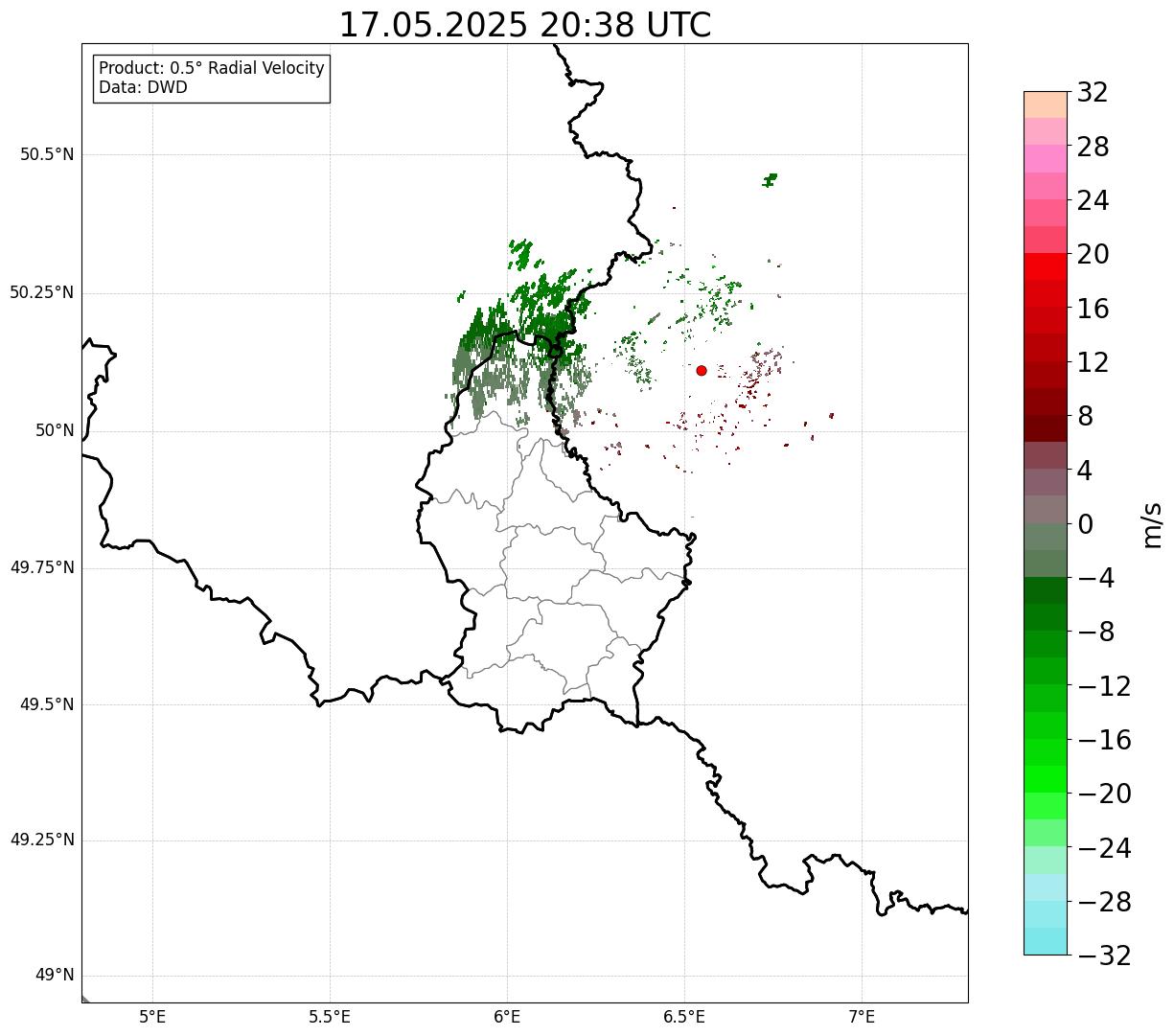This screenshot has height=1036, width=1174.
Task: Click the peach colorbar segment below 32
Action: pyautogui.click(x=1046, y=104)
